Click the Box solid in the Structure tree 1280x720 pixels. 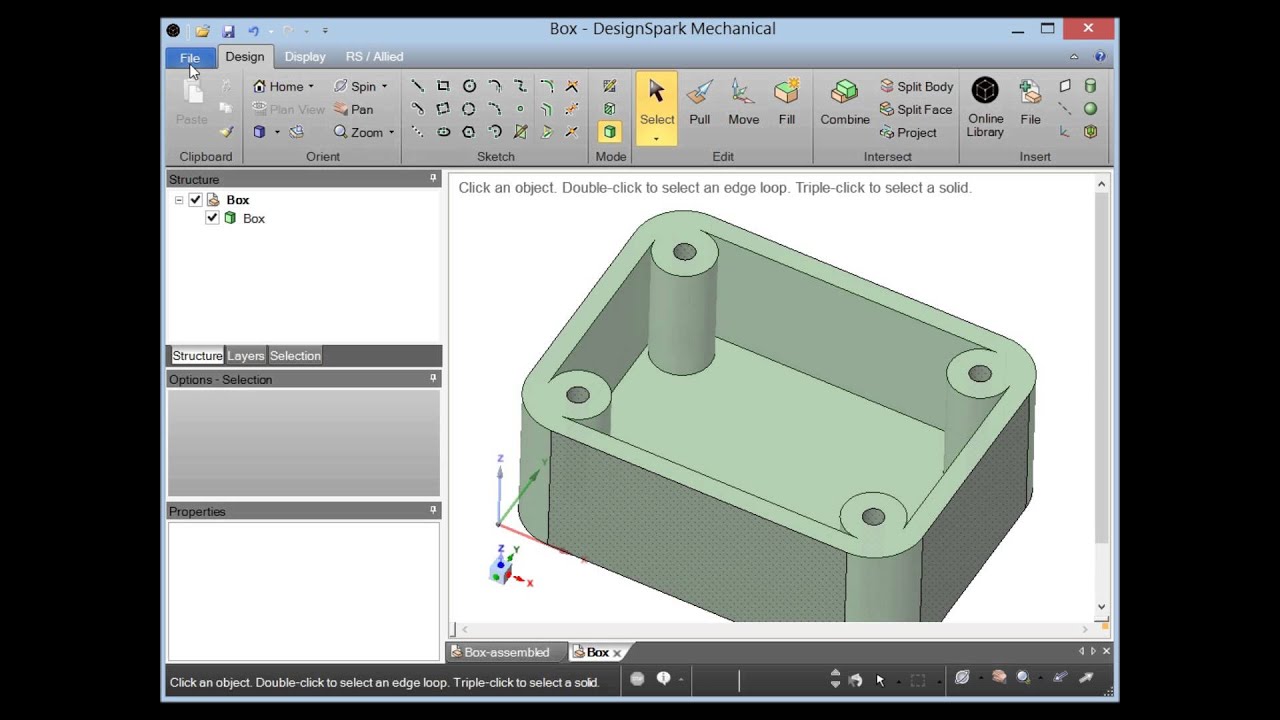[254, 218]
